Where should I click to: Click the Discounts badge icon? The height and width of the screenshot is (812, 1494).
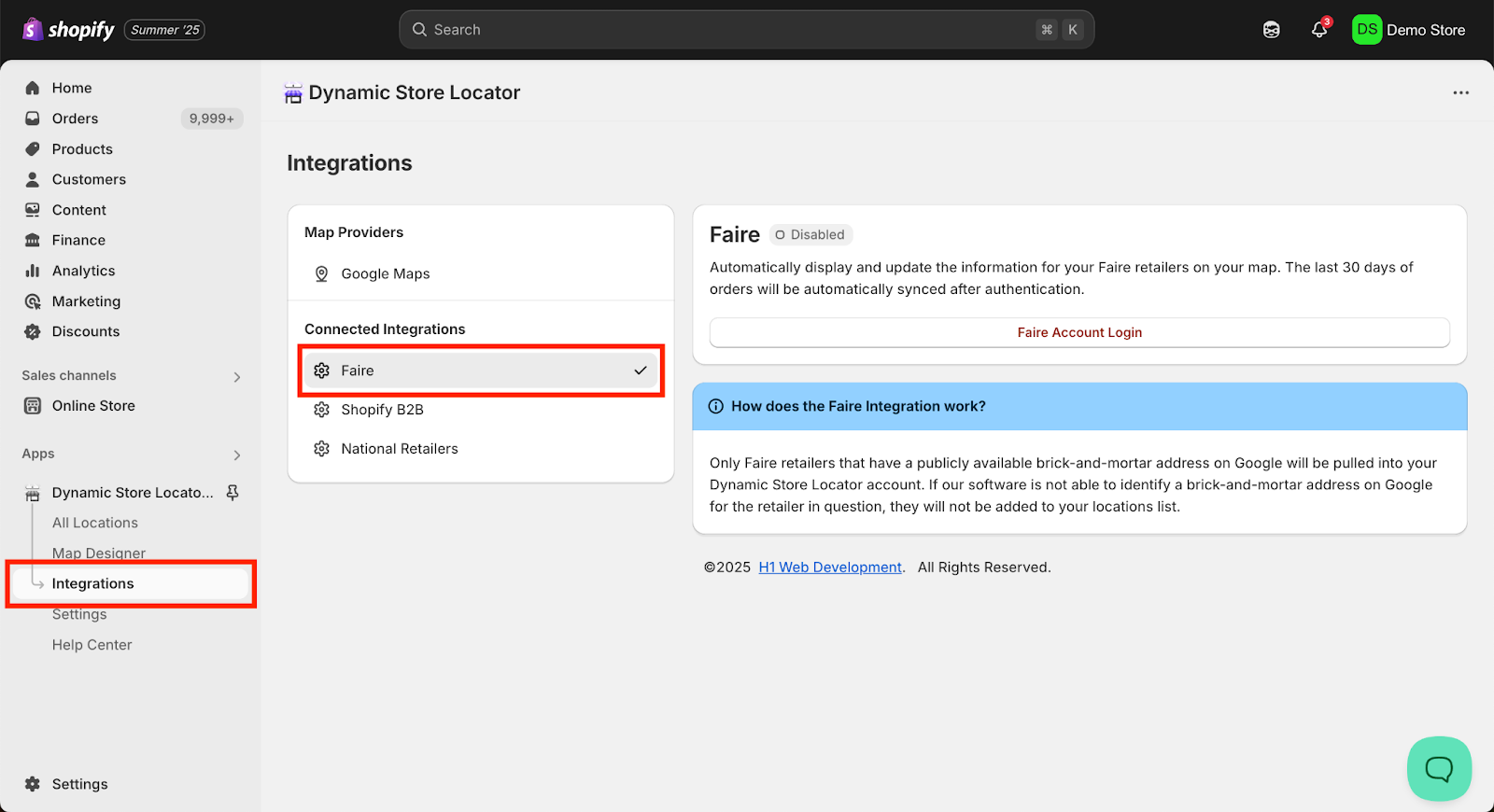pos(33,331)
